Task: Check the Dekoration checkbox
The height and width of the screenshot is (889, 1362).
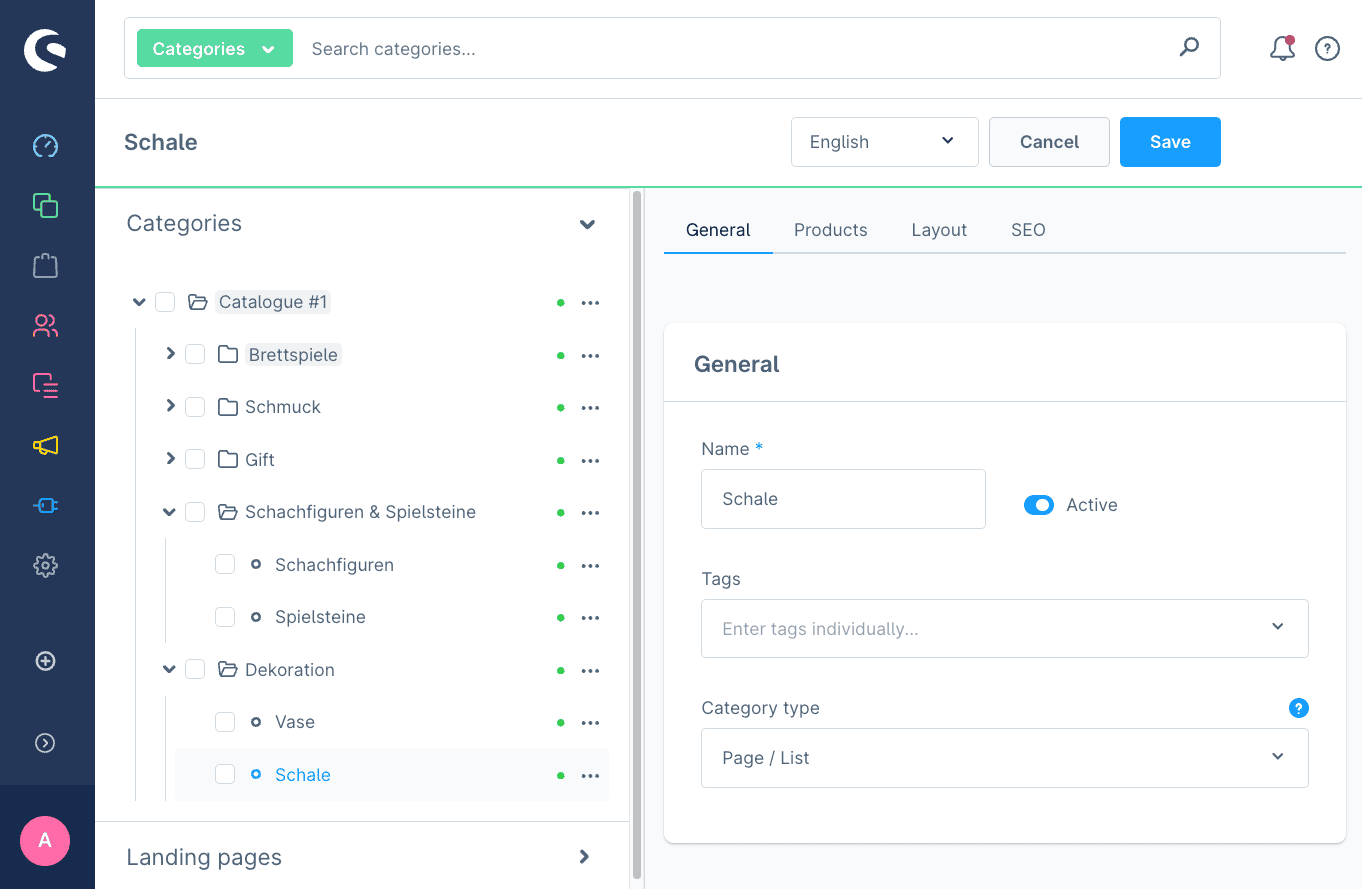Action: (x=195, y=669)
